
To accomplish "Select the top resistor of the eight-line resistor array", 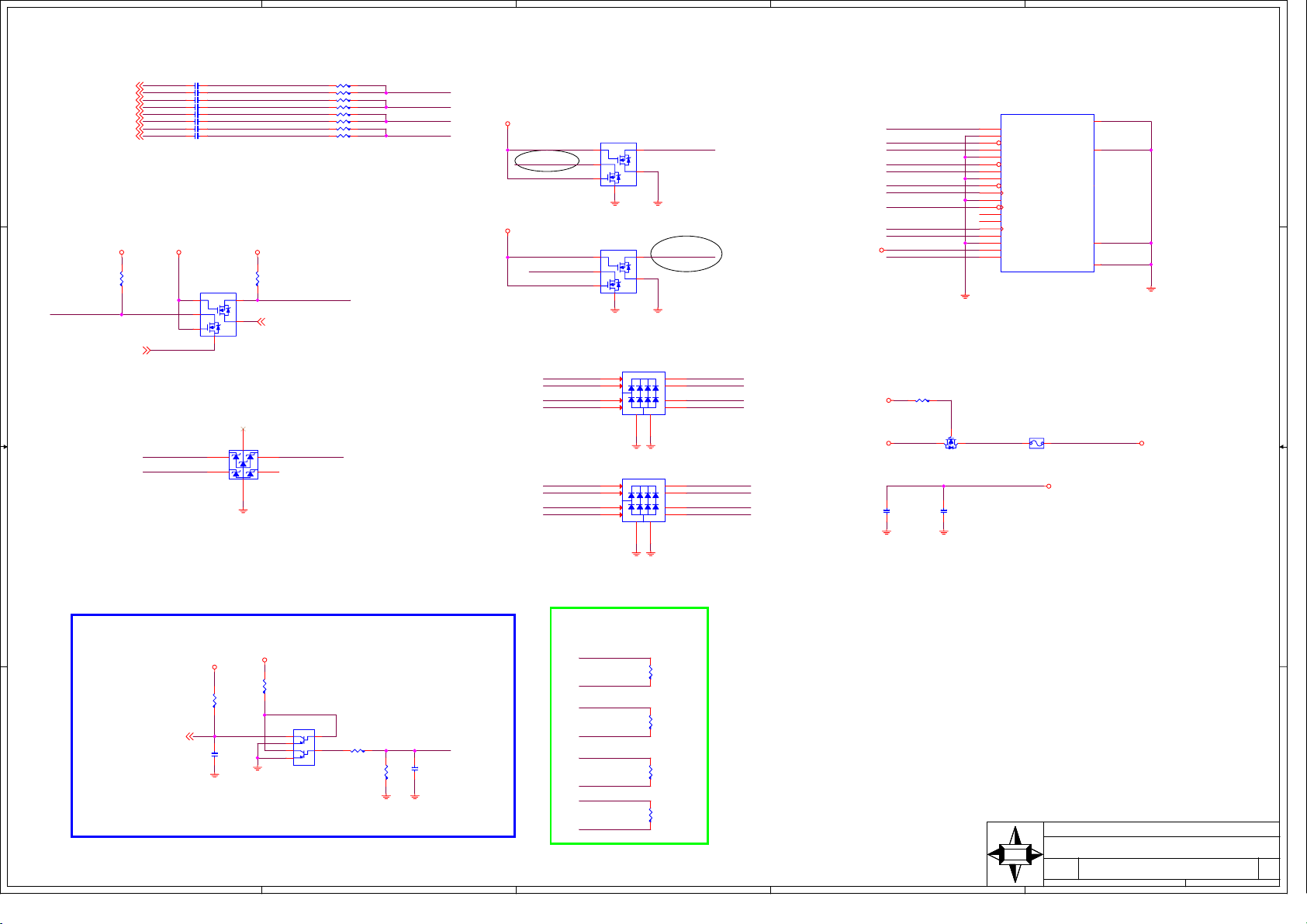I will point(343,85).
